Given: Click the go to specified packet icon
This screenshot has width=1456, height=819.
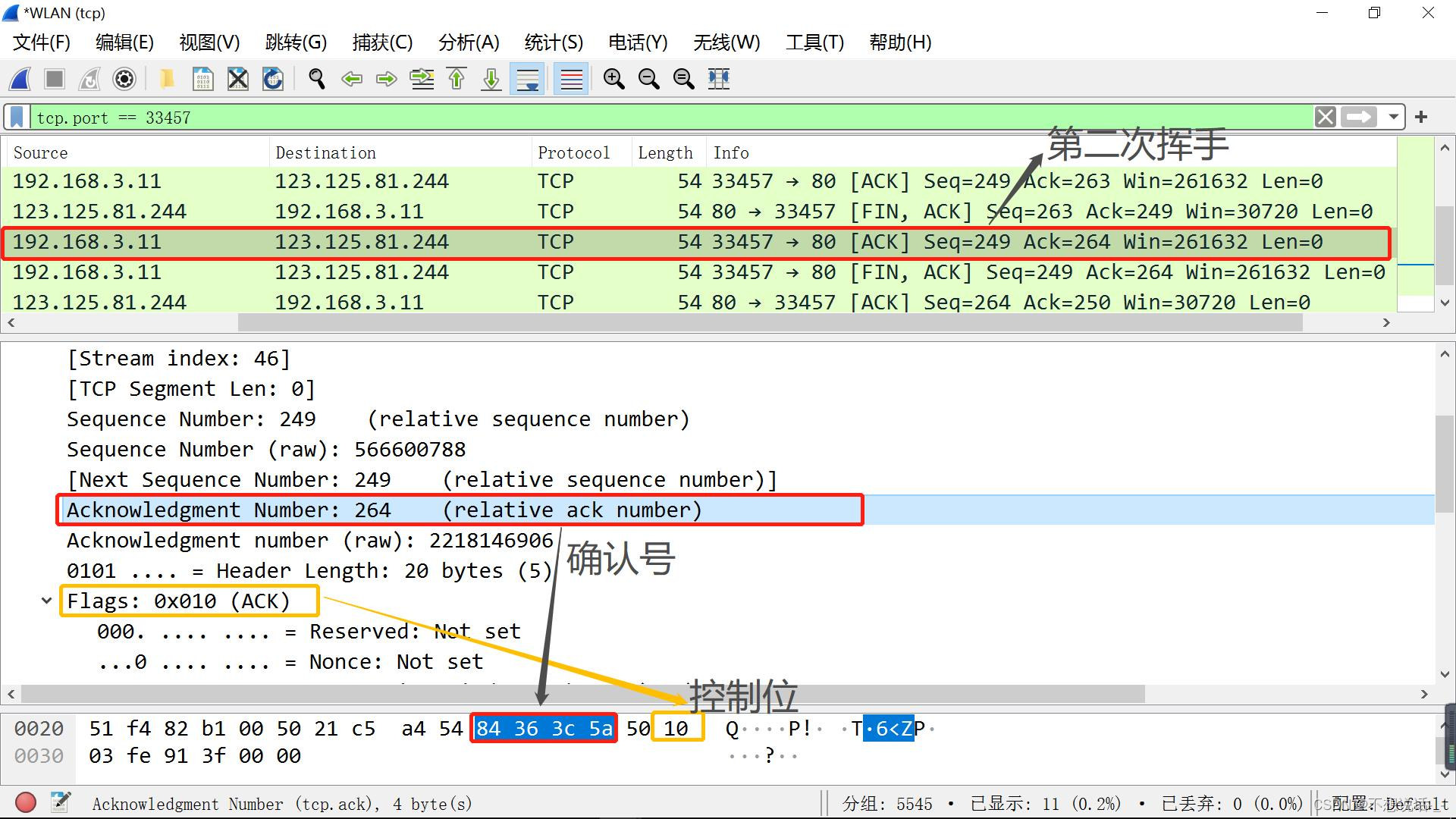Looking at the screenshot, I should tap(422, 79).
